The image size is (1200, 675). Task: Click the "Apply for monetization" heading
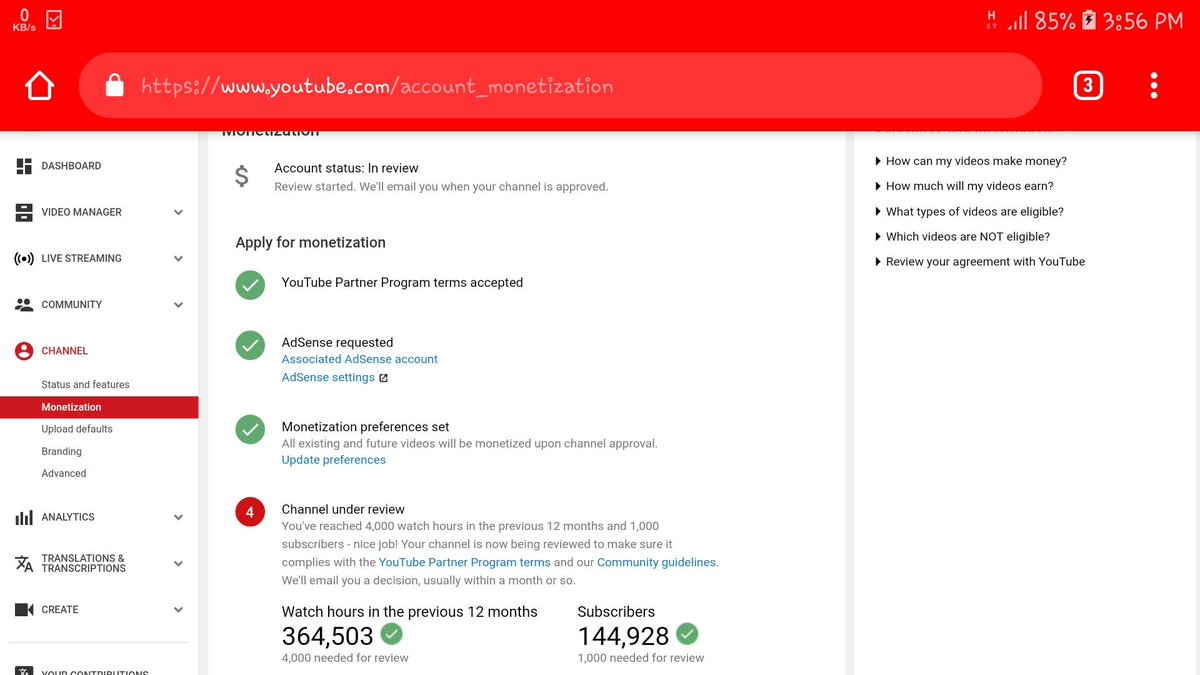[x=310, y=242]
